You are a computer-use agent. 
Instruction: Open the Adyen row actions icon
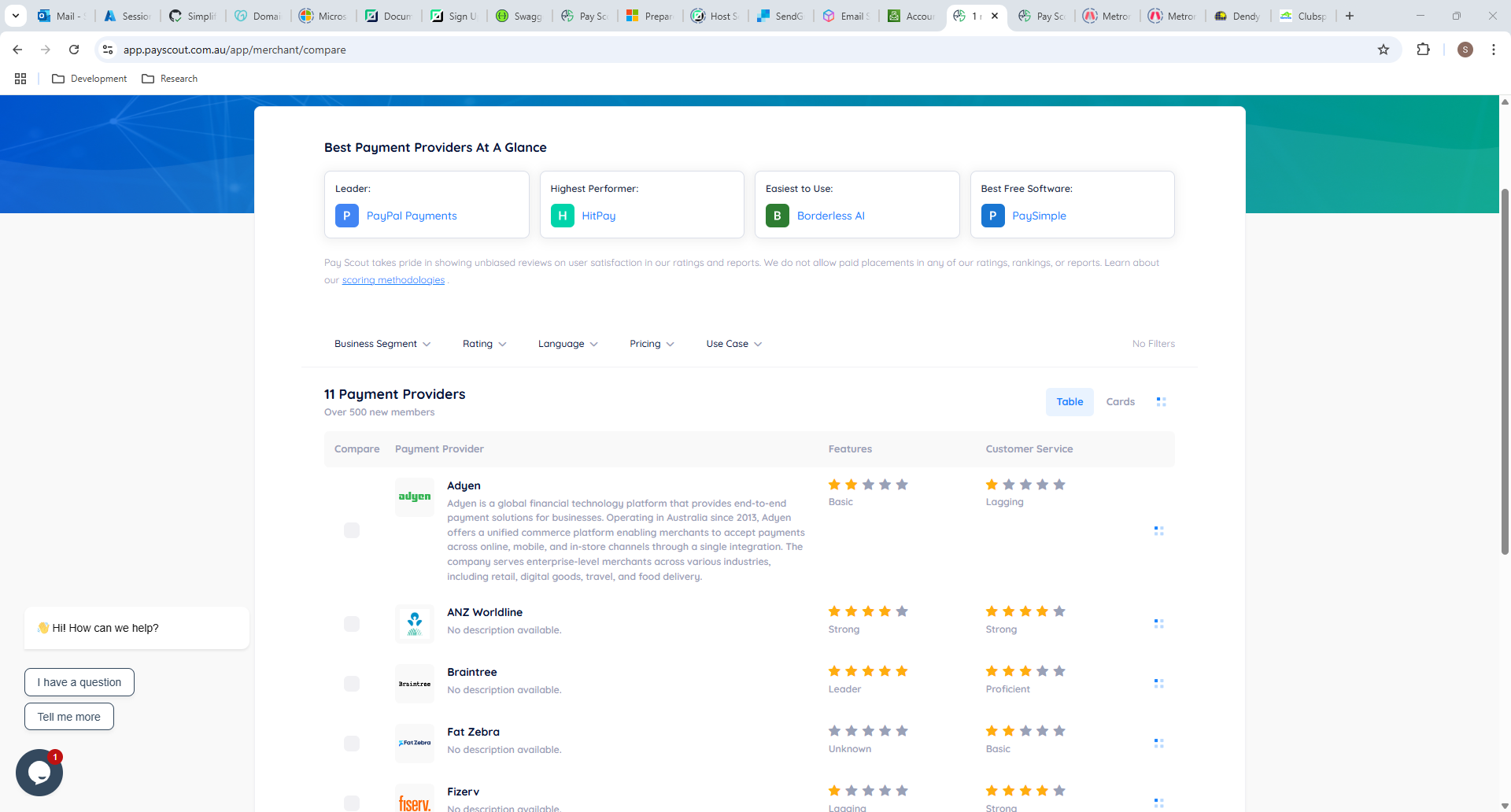[x=1158, y=531]
